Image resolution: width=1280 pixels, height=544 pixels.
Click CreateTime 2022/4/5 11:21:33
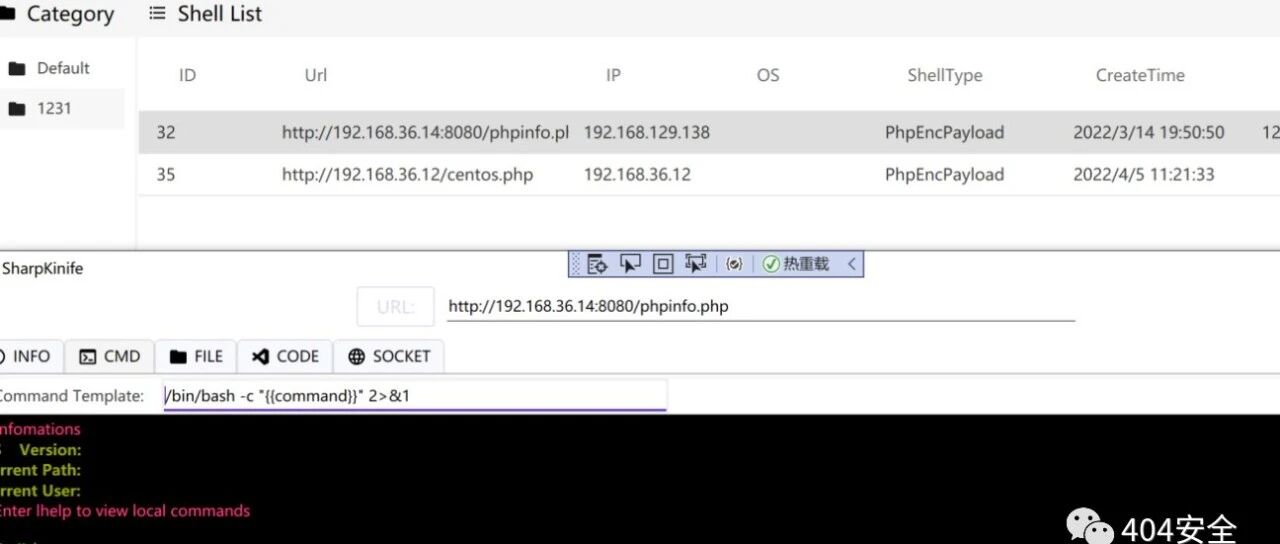tap(1144, 174)
